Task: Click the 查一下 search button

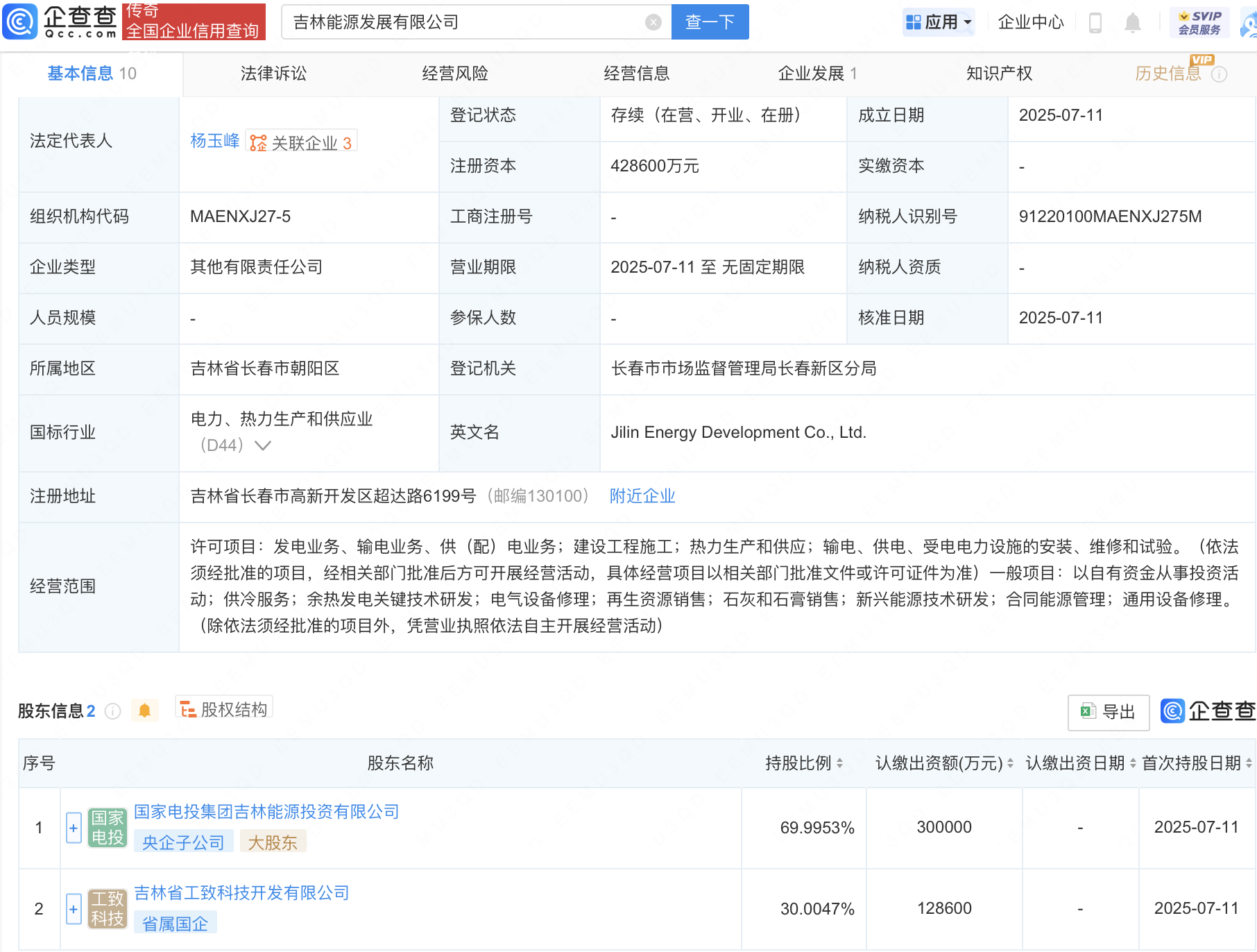Action: point(710,22)
